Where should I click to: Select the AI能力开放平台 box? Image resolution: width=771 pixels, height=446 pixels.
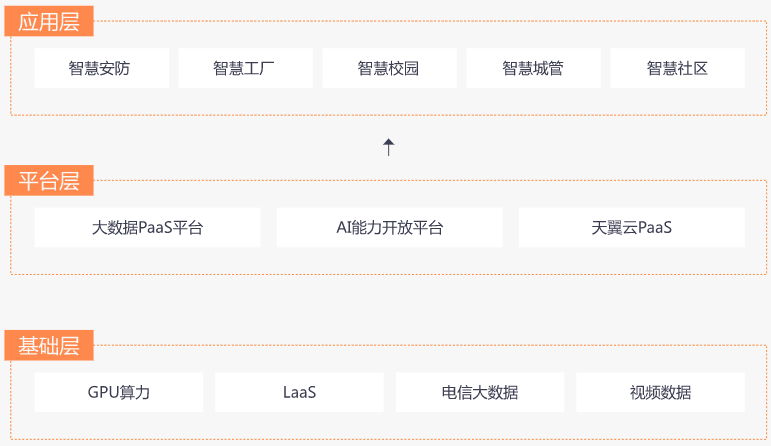pyautogui.click(x=389, y=227)
